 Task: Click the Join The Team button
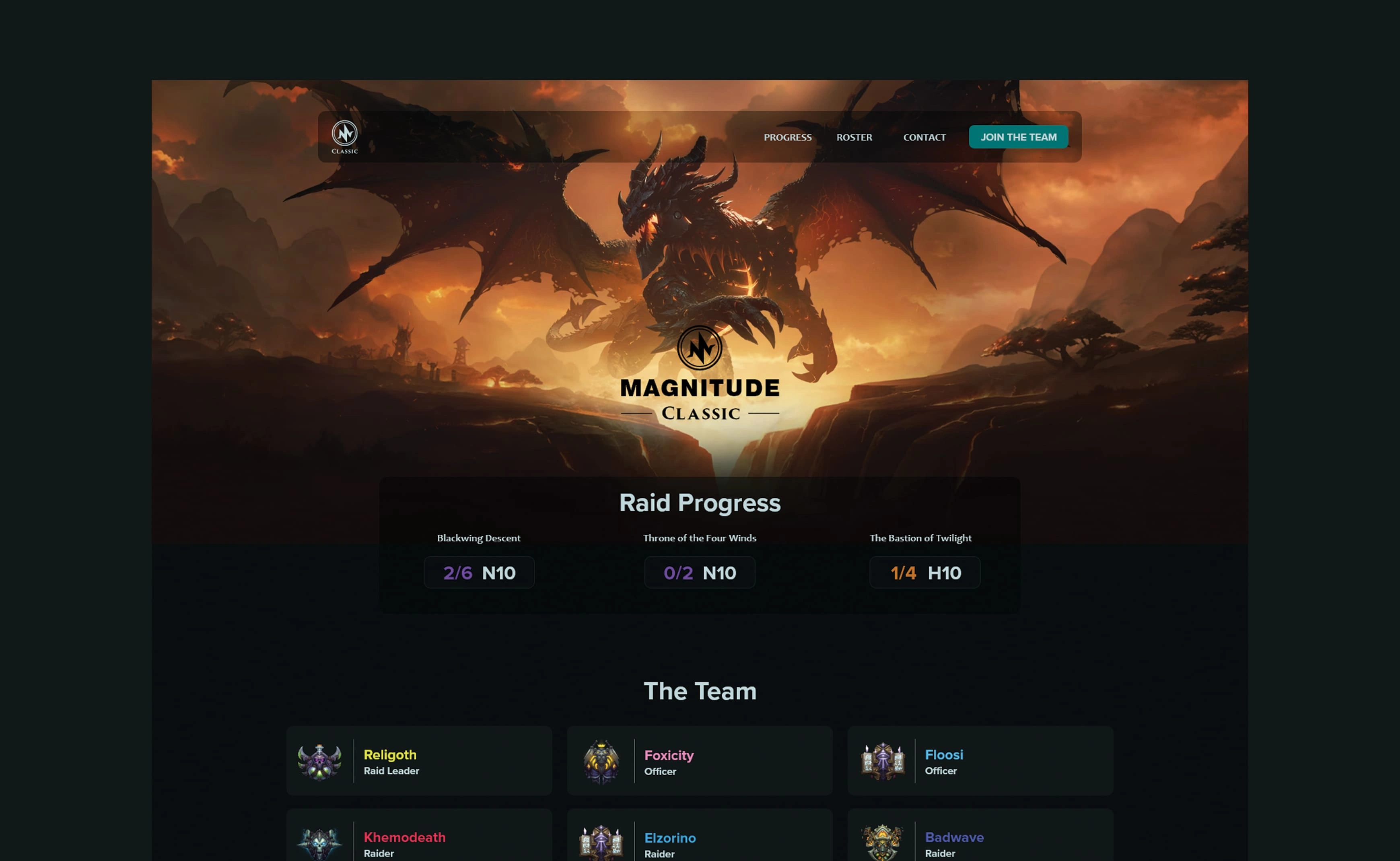pyautogui.click(x=1018, y=137)
